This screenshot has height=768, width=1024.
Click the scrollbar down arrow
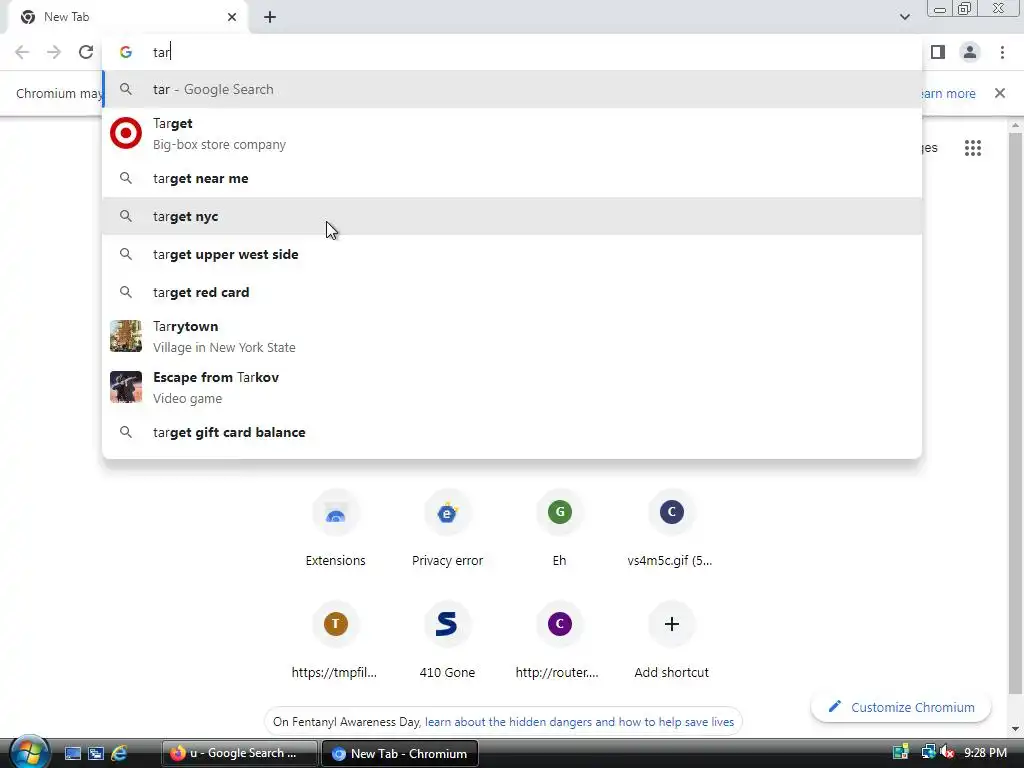click(x=1015, y=728)
